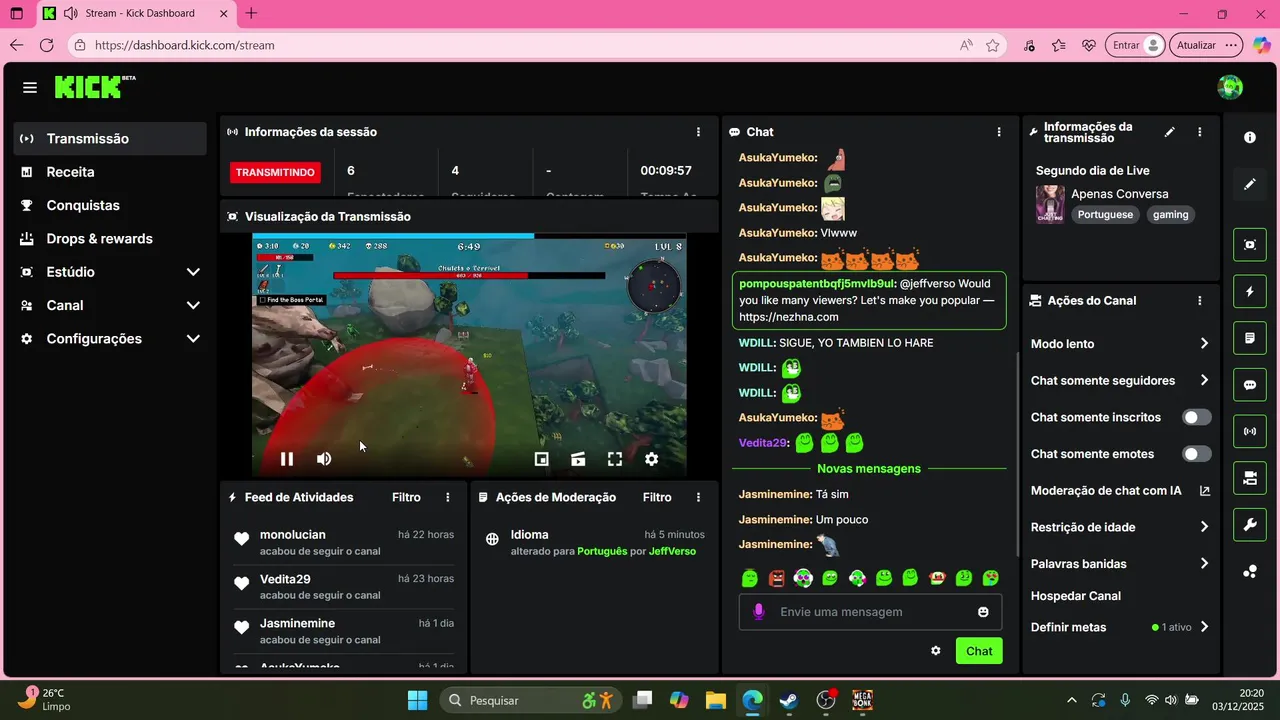
Task: Click the Kick logo
Action: pos(95,87)
